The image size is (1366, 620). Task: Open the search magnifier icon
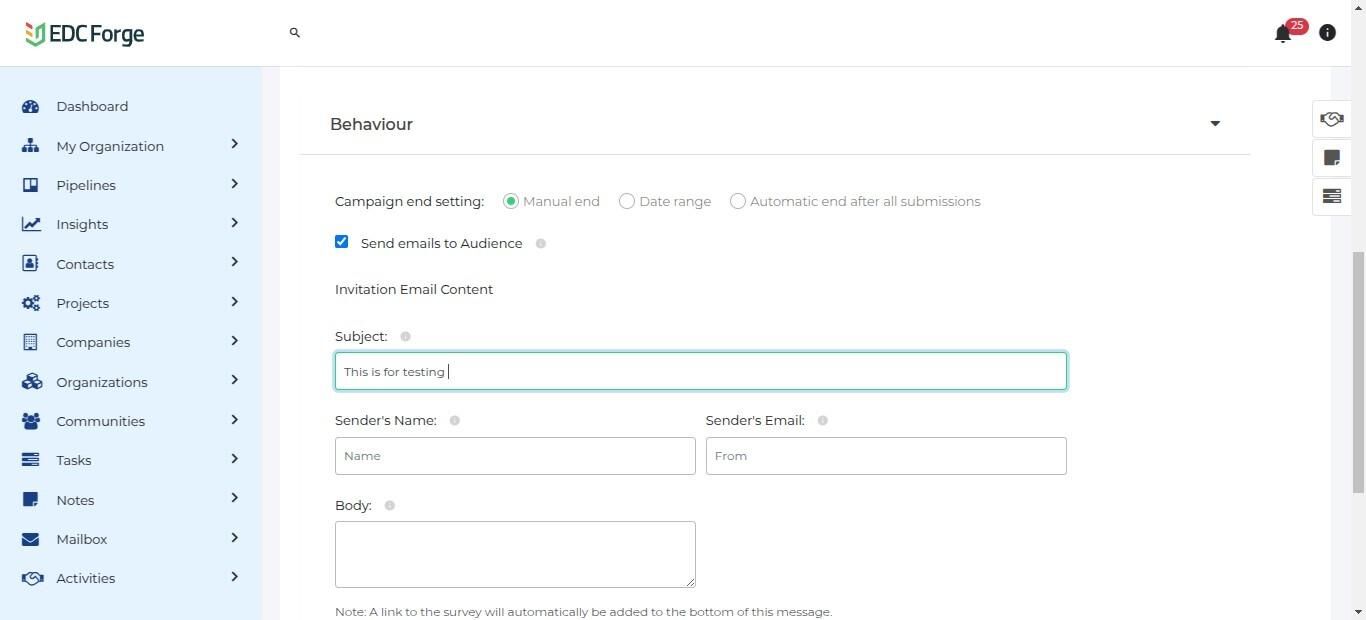(295, 33)
